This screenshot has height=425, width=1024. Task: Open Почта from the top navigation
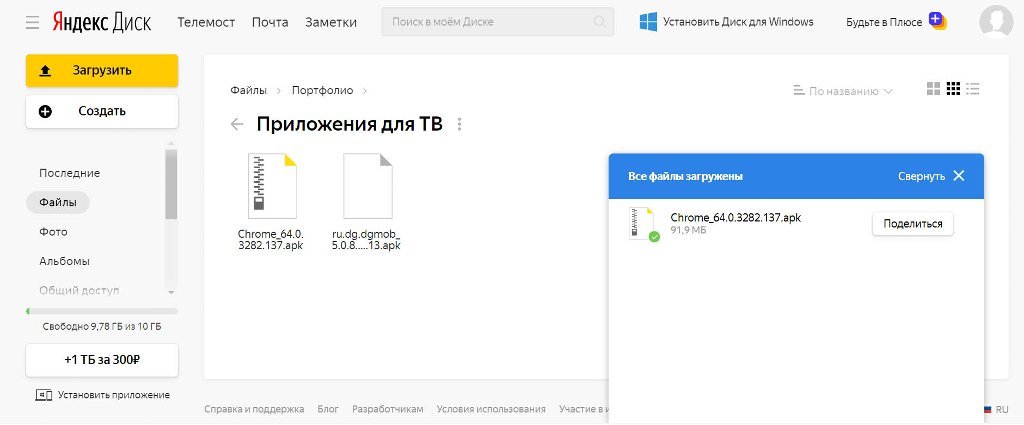[x=270, y=22]
